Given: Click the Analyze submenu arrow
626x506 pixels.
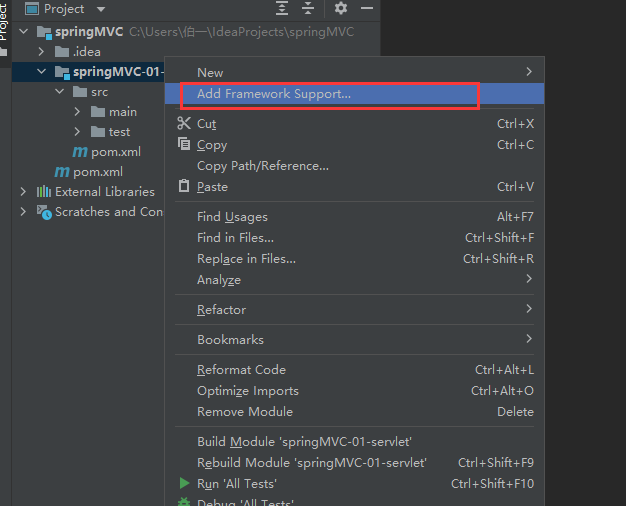Looking at the screenshot, I should (x=529, y=279).
